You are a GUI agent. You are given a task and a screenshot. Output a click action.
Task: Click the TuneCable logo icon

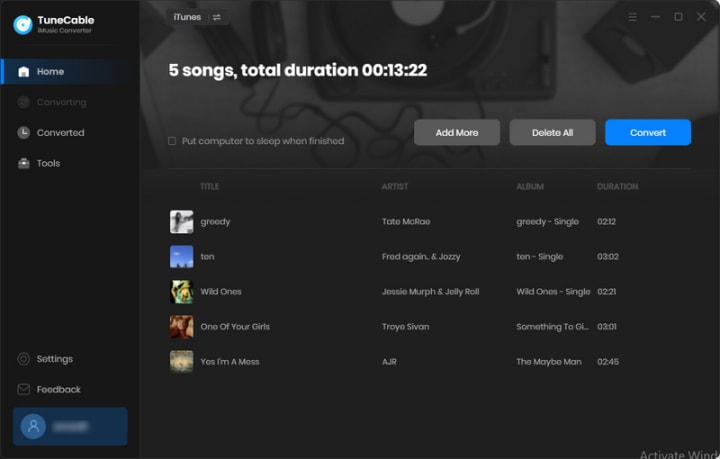22,25
